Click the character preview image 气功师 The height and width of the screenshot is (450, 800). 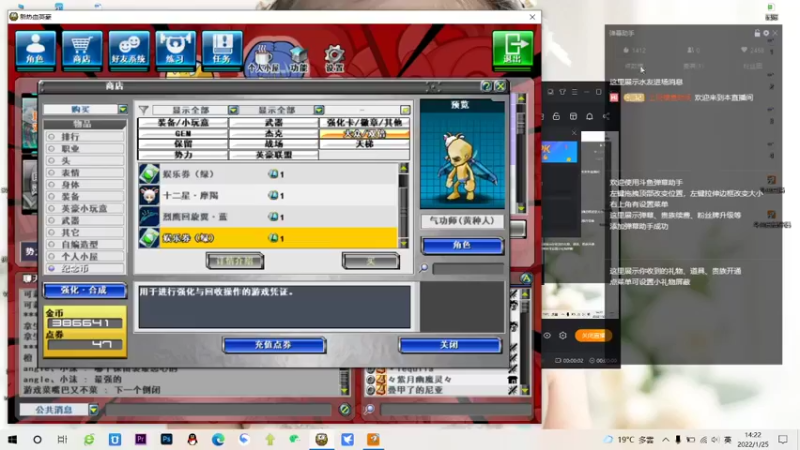(x=462, y=159)
